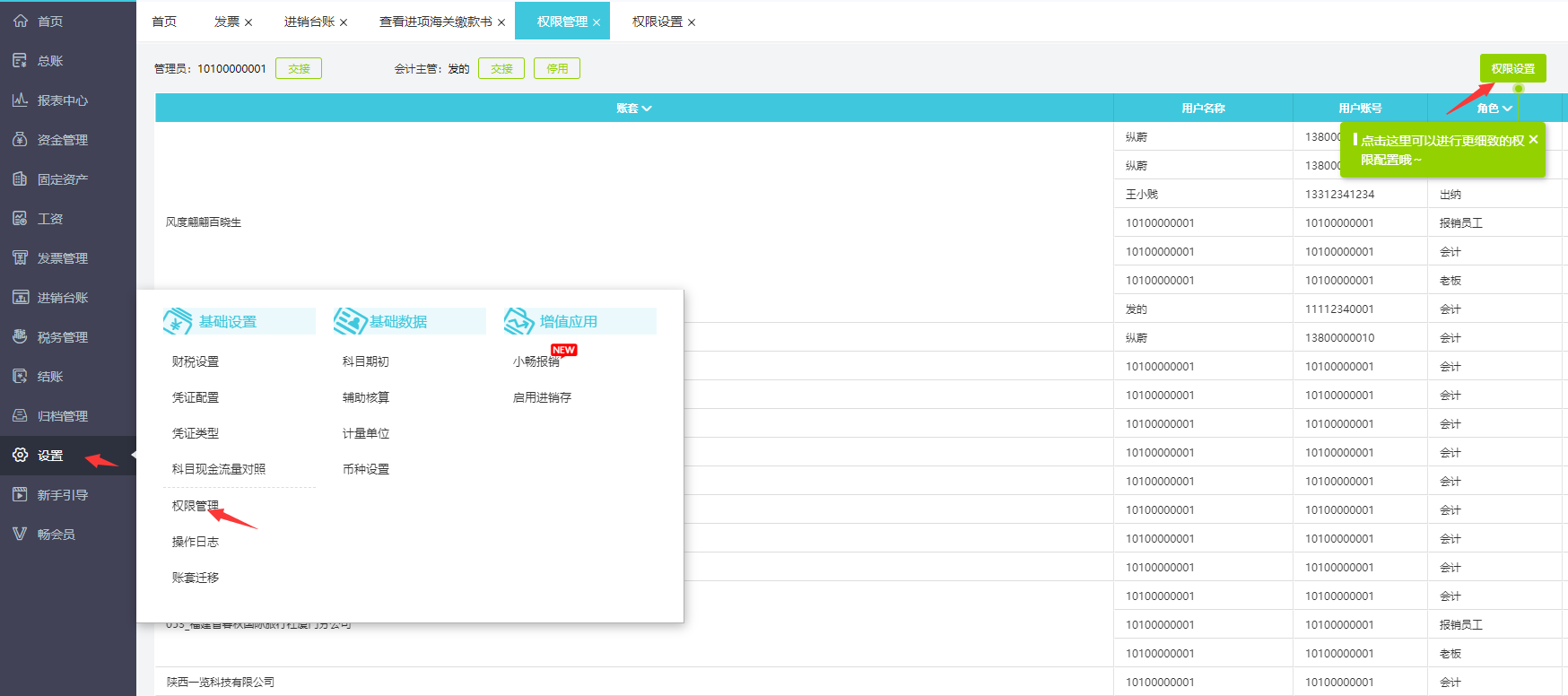Click the 报表中心 chart icon

tap(20, 100)
